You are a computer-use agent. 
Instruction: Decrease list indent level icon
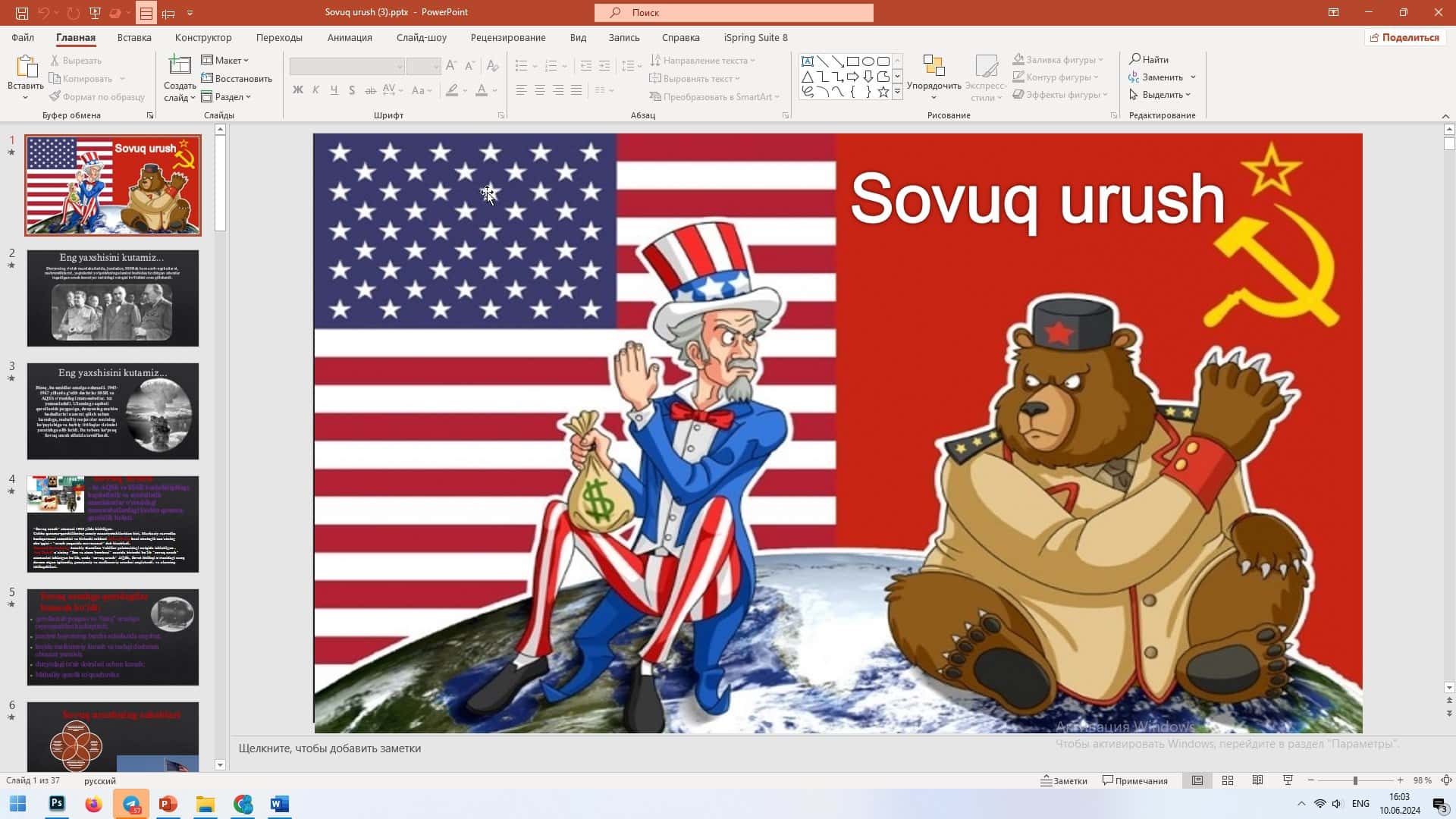coord(585,66)
